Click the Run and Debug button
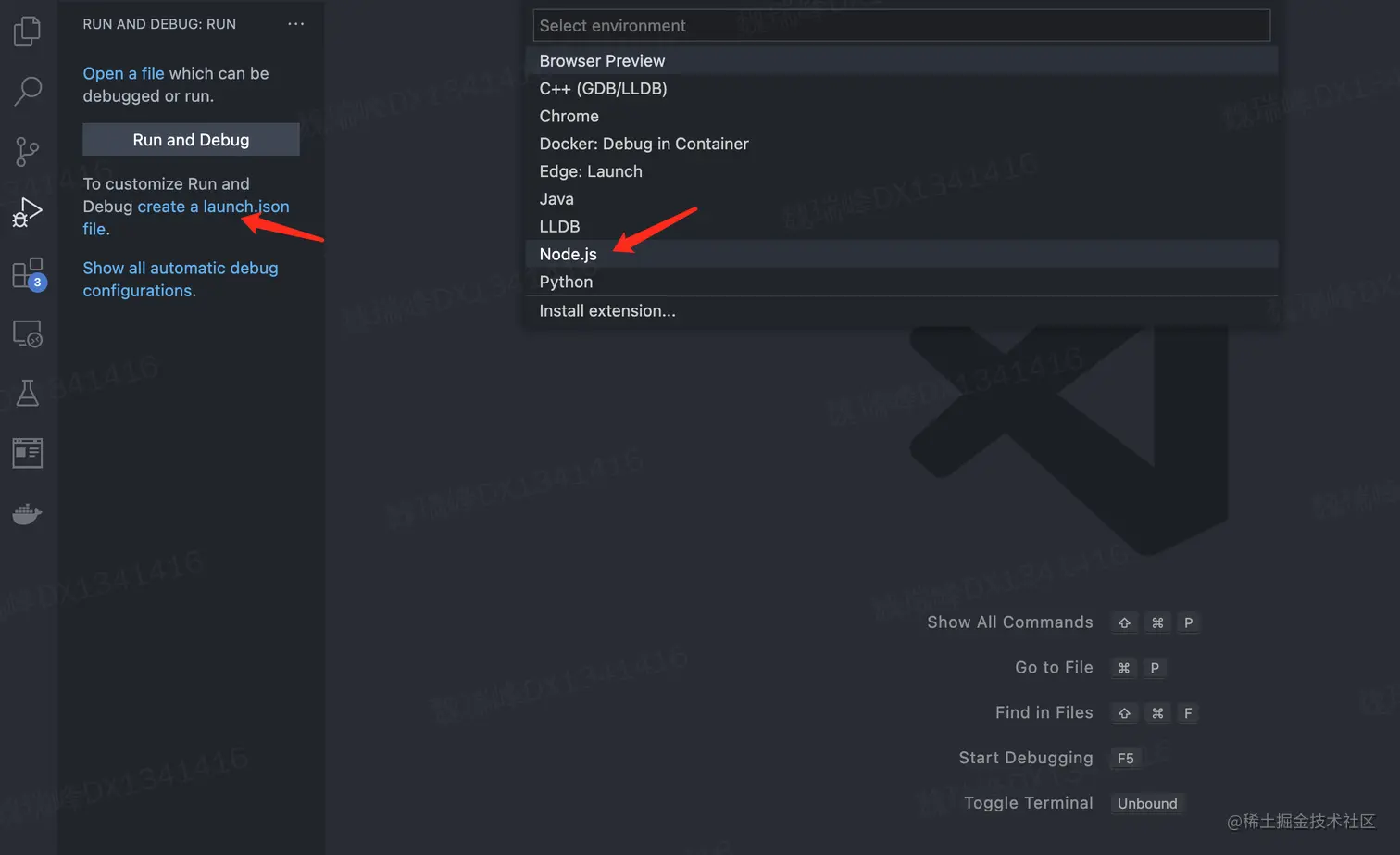Image resolution: width=1400 pixels, height=855 pixels. (191, 140)
